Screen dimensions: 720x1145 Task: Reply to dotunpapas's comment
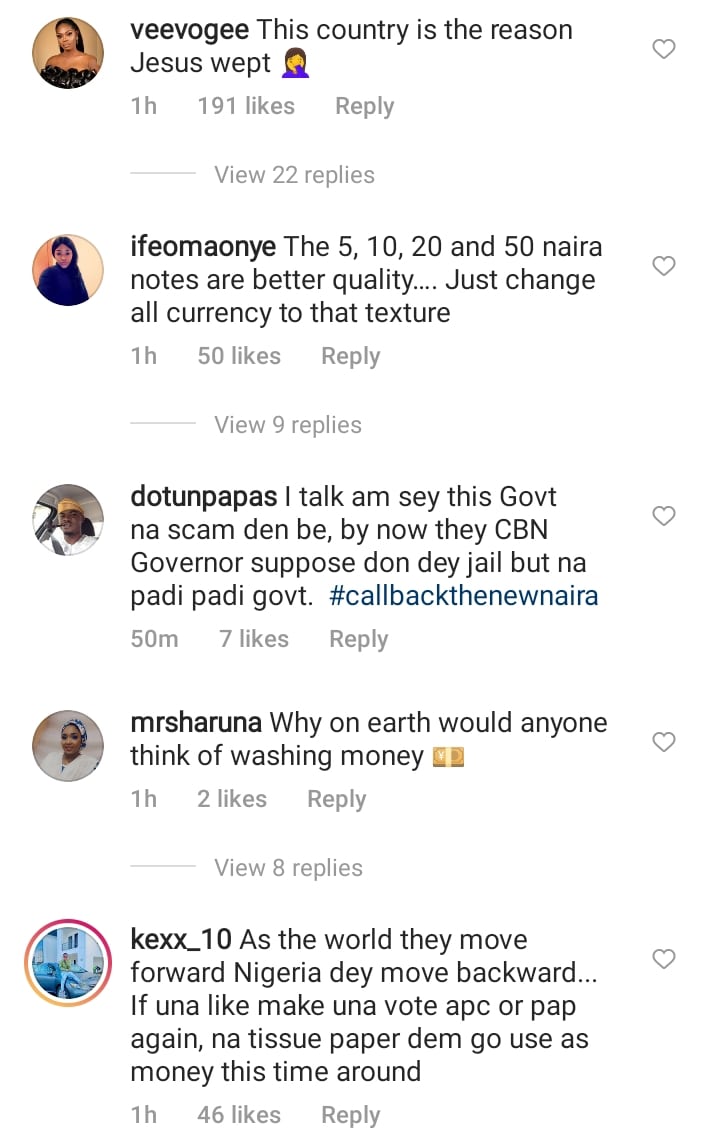click(358, 640)
